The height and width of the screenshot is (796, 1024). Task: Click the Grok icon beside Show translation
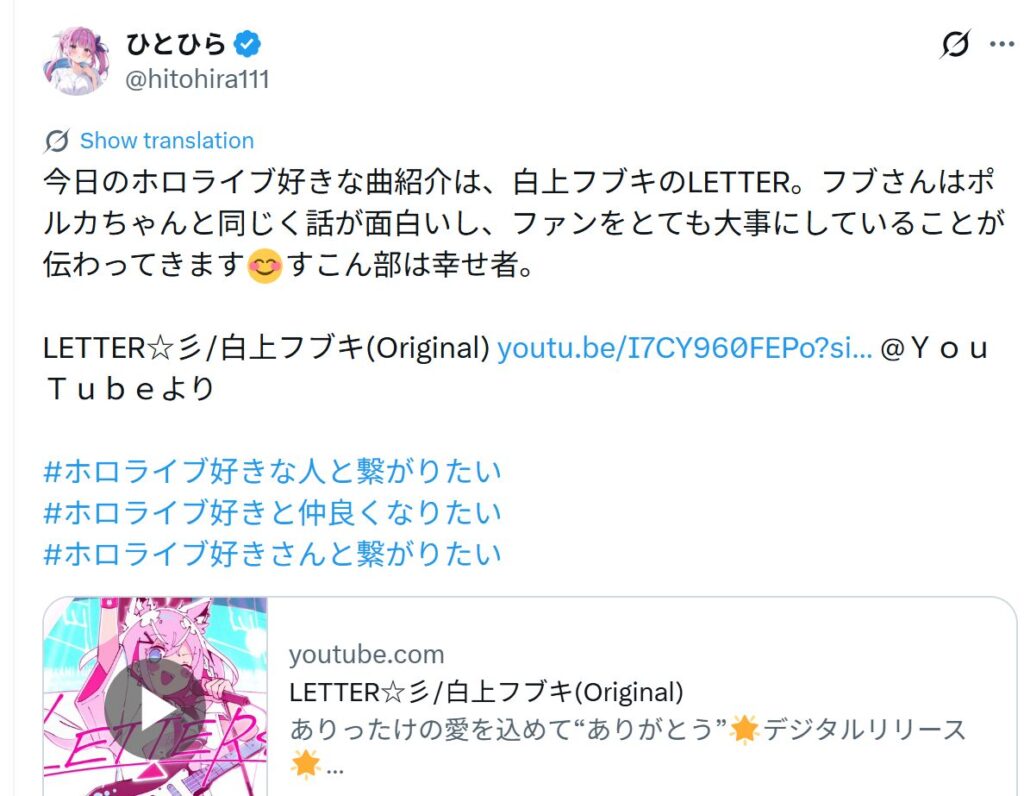57,141
